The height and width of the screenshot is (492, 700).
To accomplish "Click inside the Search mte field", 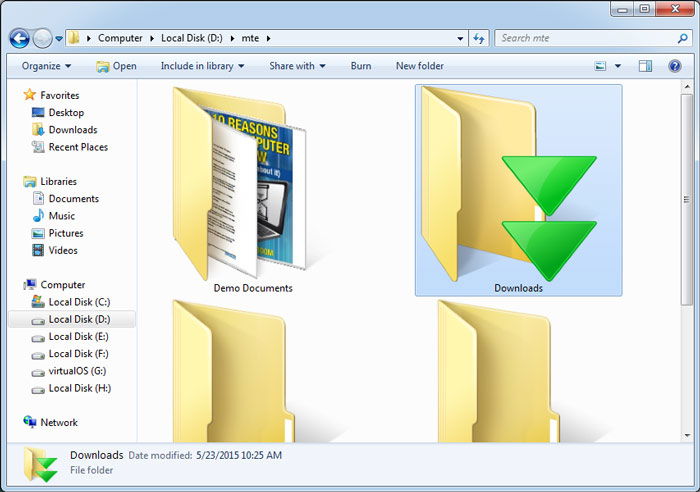I will click(x=585, y=38).
